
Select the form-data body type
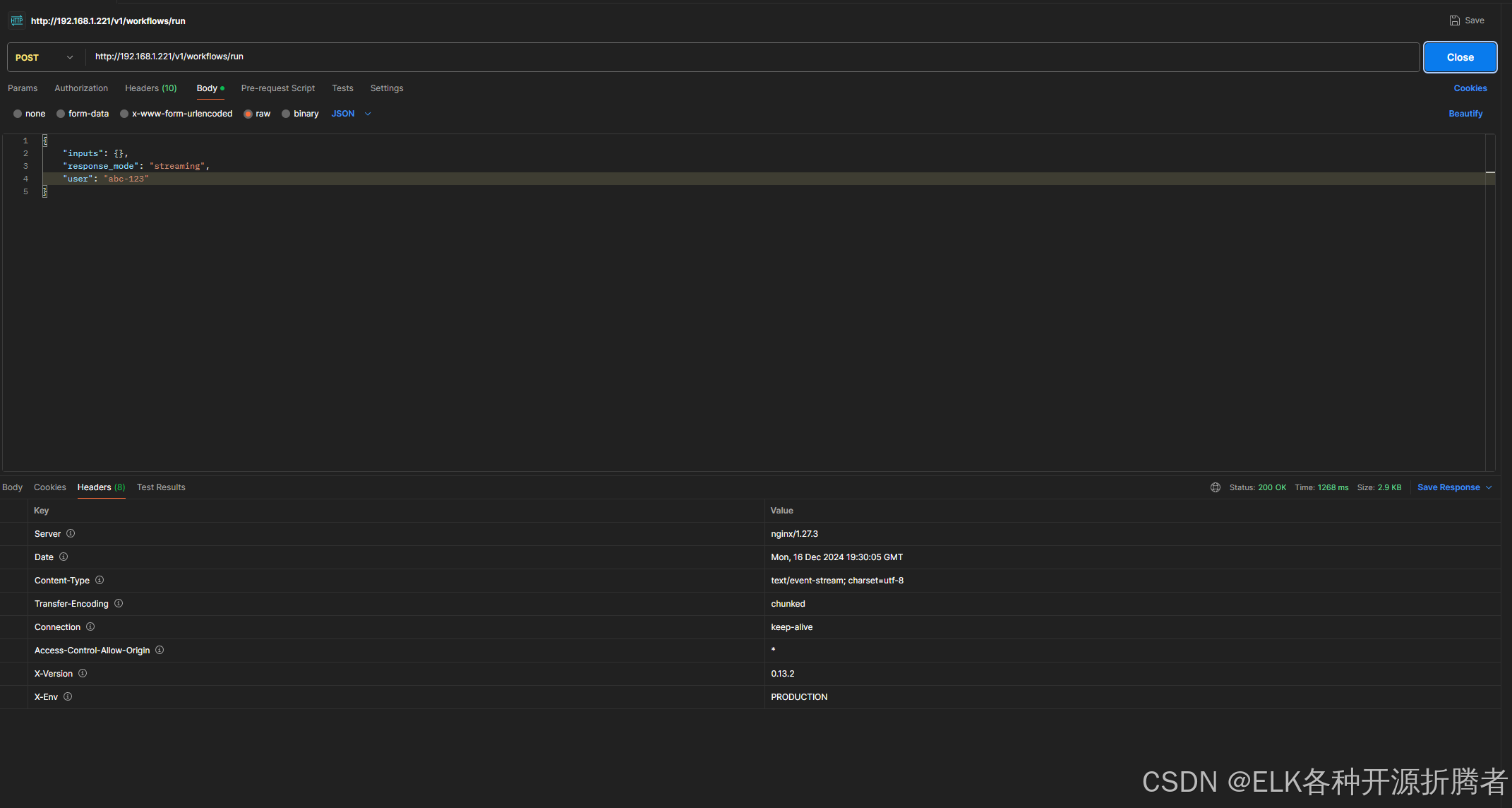click(x=61, y=114)
